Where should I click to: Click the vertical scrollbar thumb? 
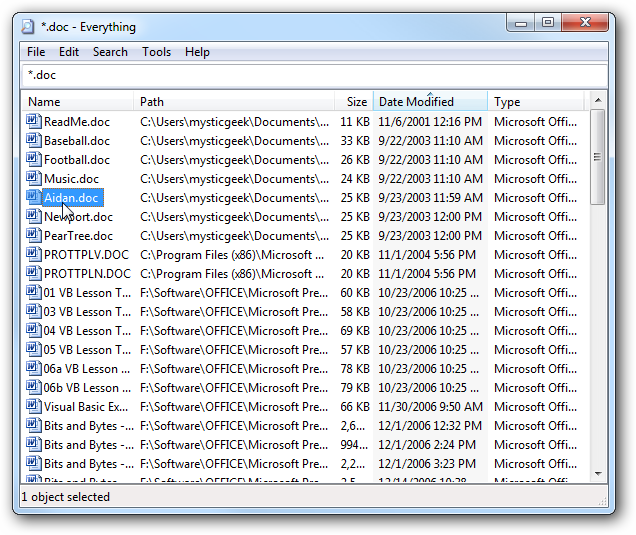point(597,157)
